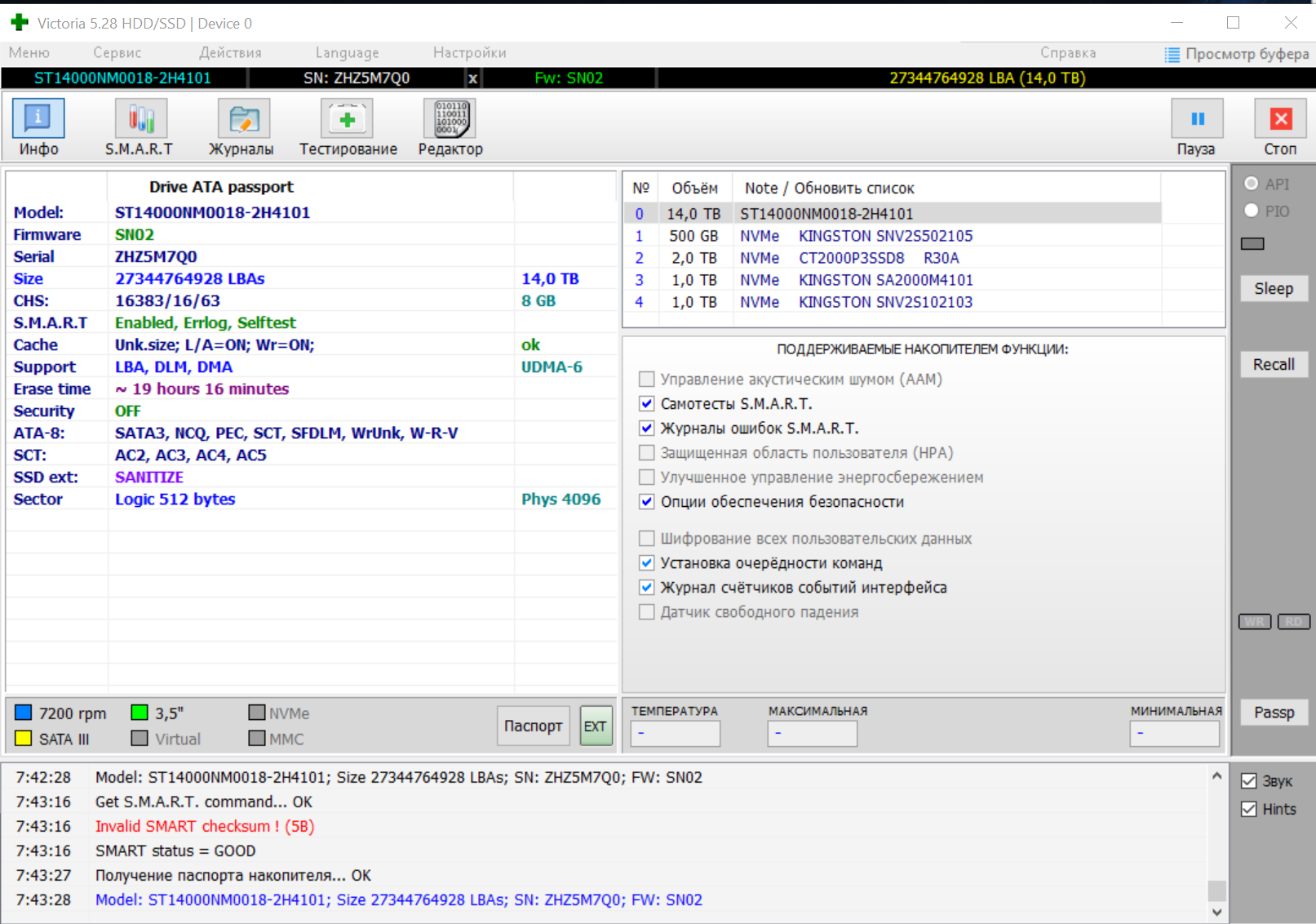Viewport: 1316px width, 924px height.
Task: Click the МИНИМАЛЬНАЯ temperature field
Action: coord(1175,733)
